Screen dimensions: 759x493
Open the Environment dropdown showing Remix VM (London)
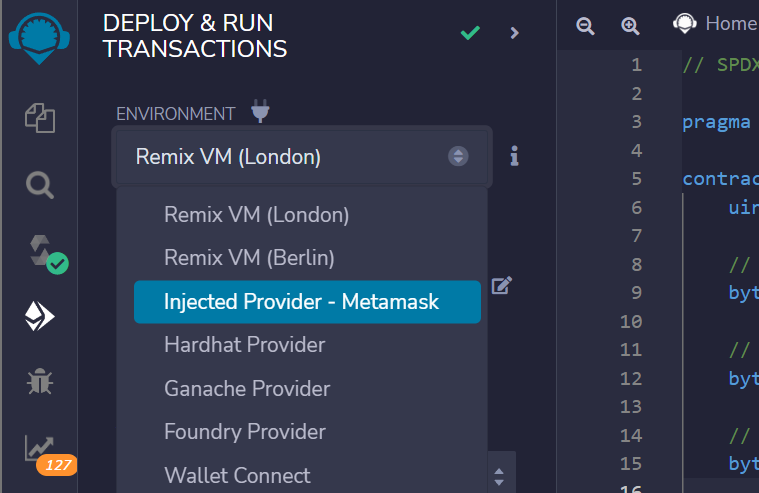click(x=302, y=156)
